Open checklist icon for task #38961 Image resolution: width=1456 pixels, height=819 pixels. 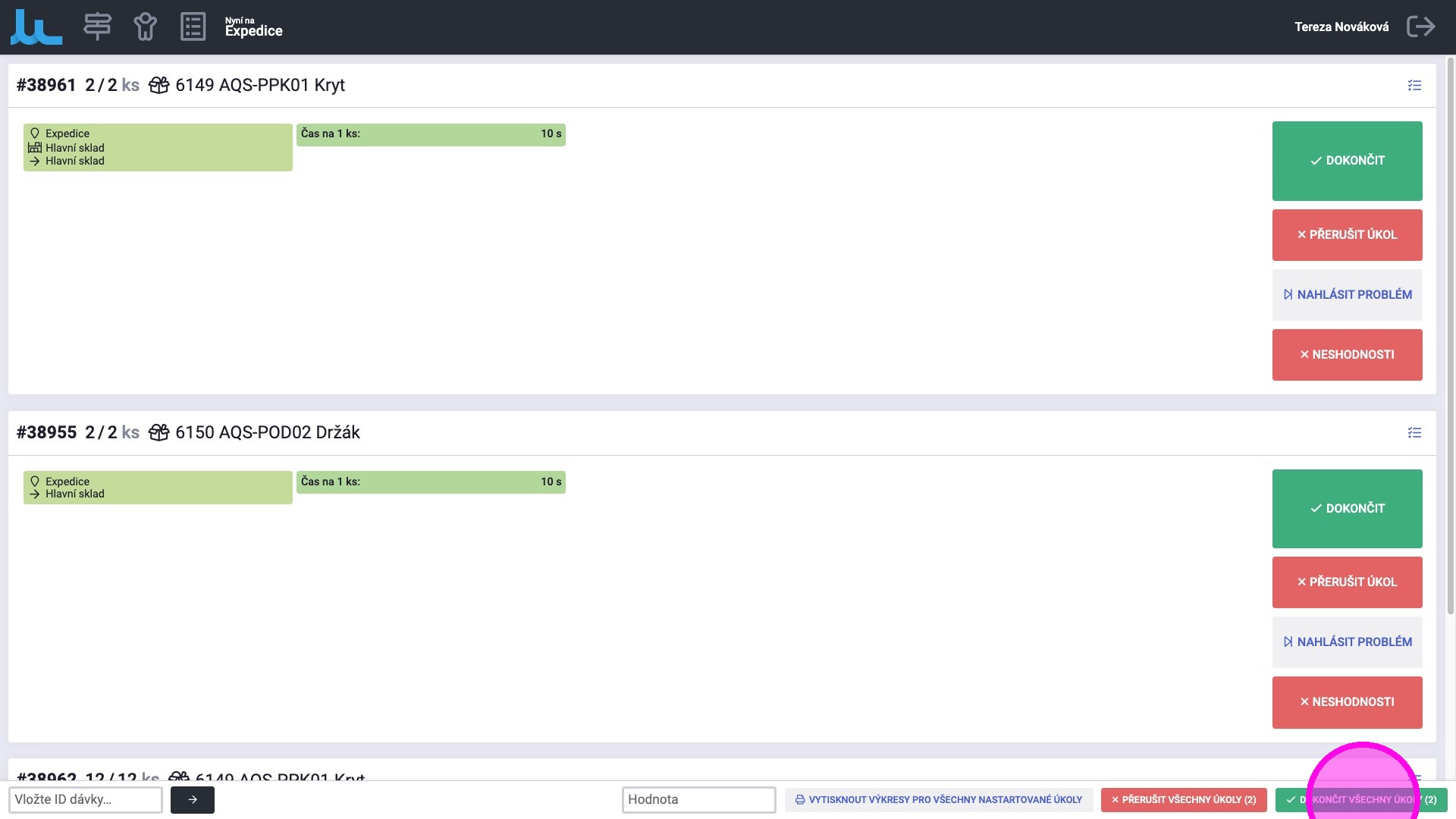click(1414, 86)
